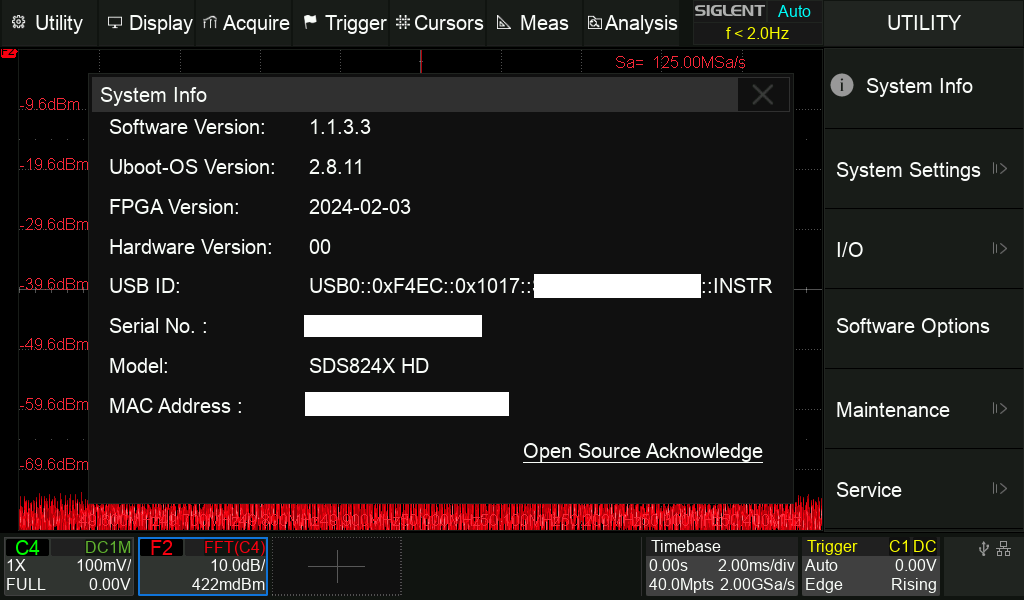Click the trigger position marker at top
Viewport: 1024px width, 600px height.
(x=421, y=61)
